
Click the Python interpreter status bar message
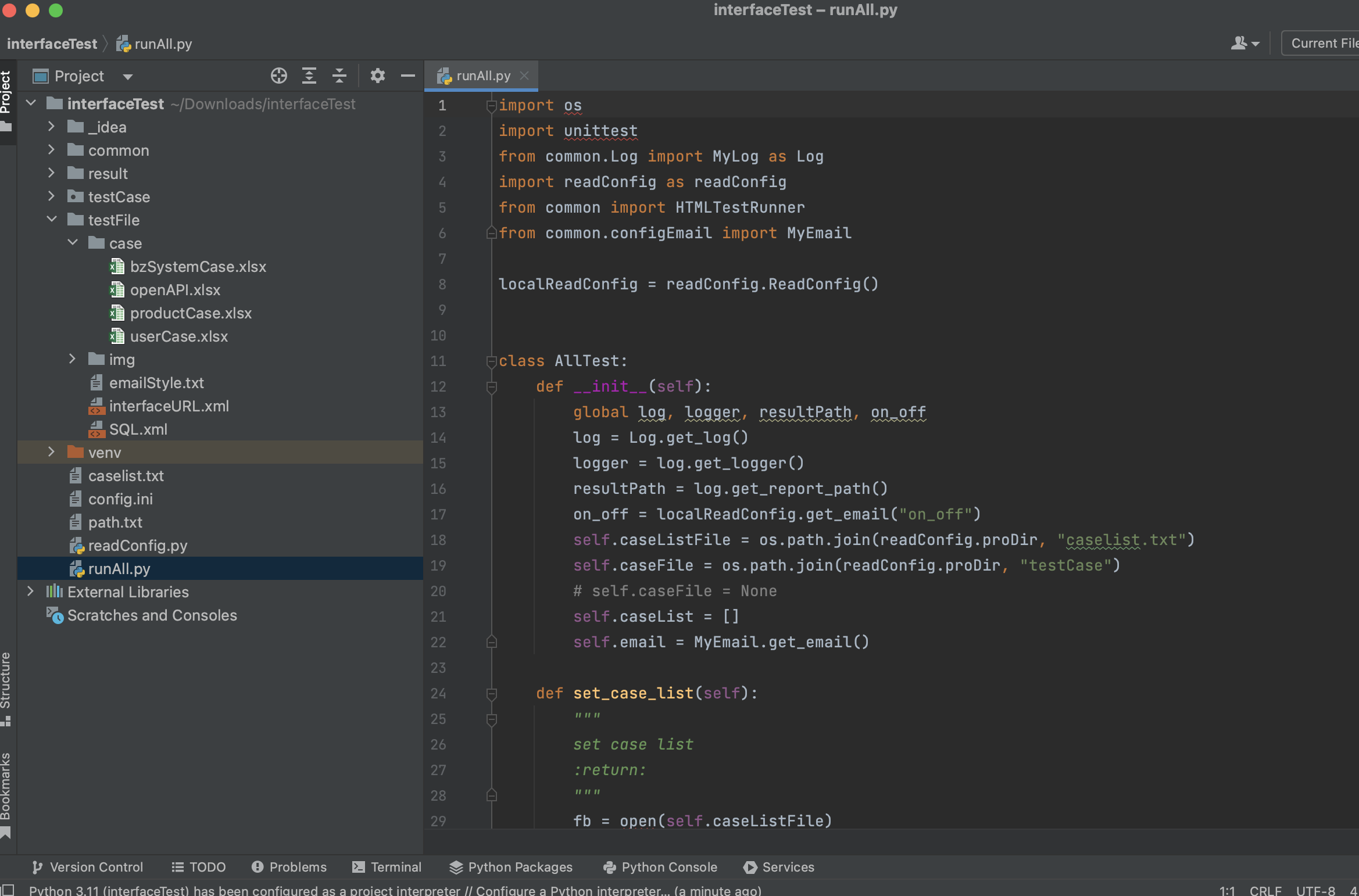click(x=395, y=890)
